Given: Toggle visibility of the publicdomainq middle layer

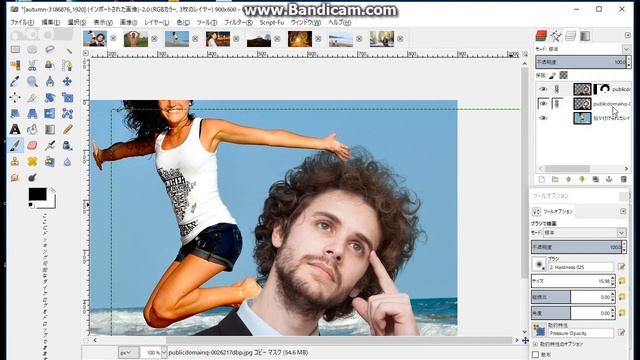Looking at the screenshot, I should [x=543, y=104].
